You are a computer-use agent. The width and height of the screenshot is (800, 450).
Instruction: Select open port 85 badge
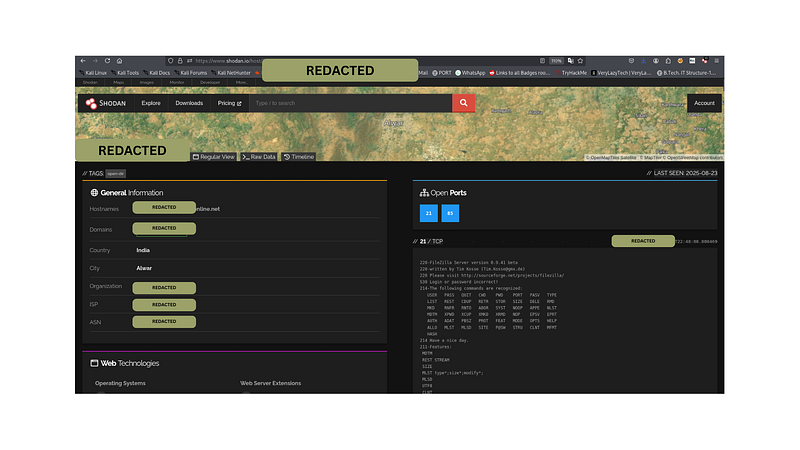tap(450, 213)
